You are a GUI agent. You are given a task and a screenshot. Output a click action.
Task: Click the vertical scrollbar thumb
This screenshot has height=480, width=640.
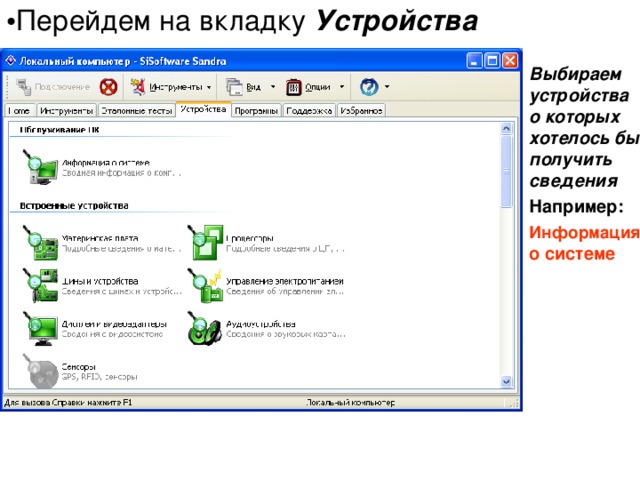(506, 171)
